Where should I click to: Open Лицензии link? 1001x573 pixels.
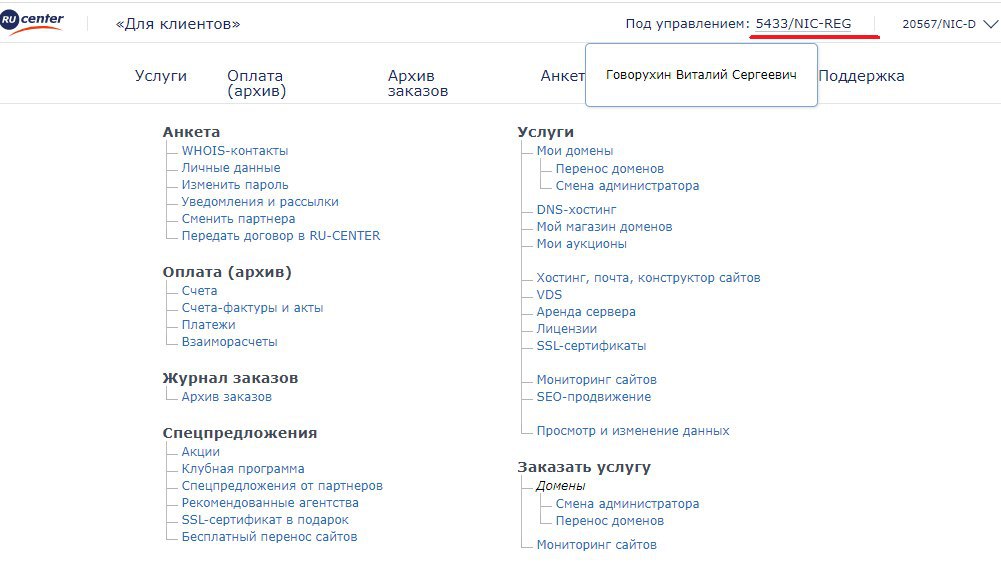click(566, 329)
